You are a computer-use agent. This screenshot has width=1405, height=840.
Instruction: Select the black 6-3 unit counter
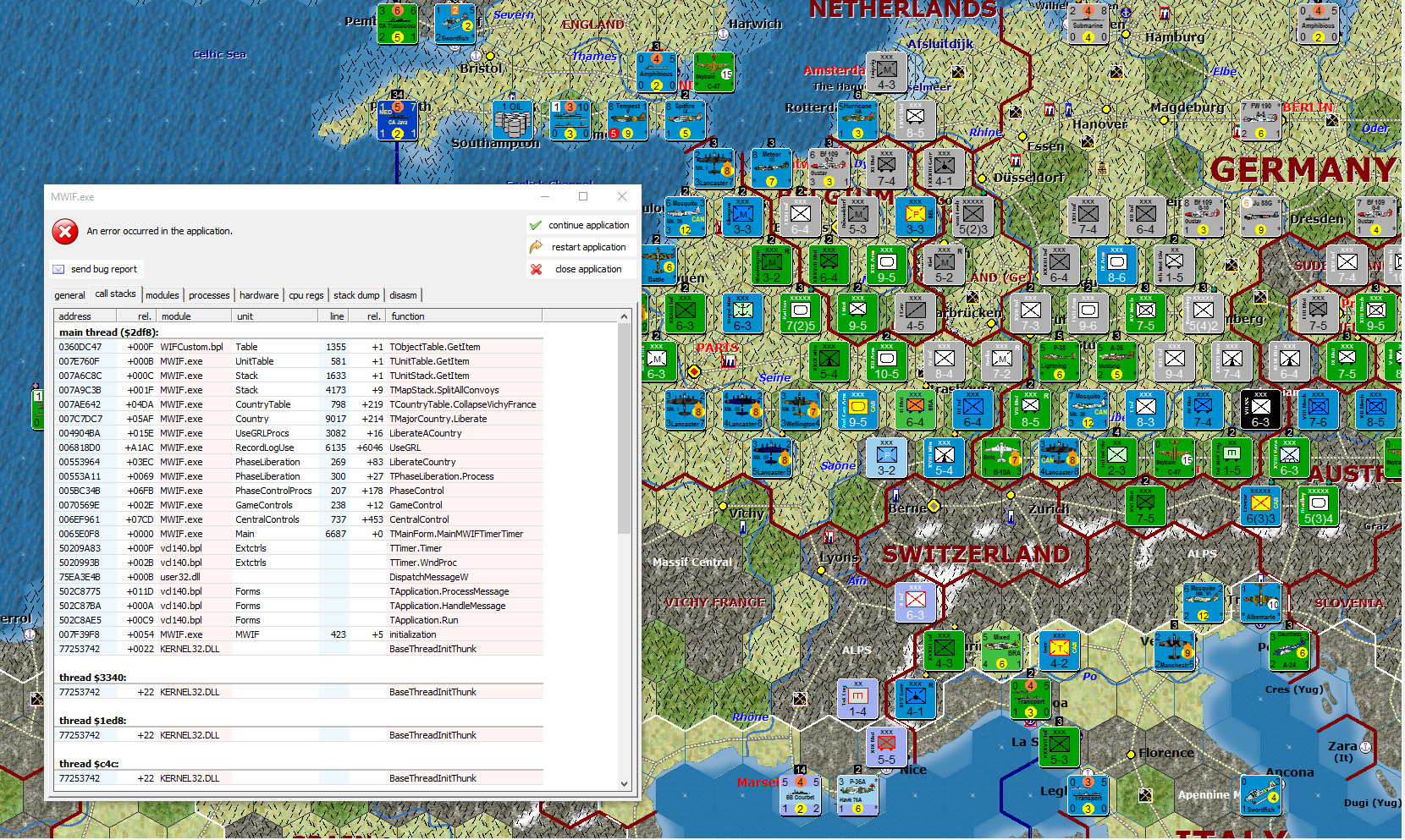tap(1260, 409)
